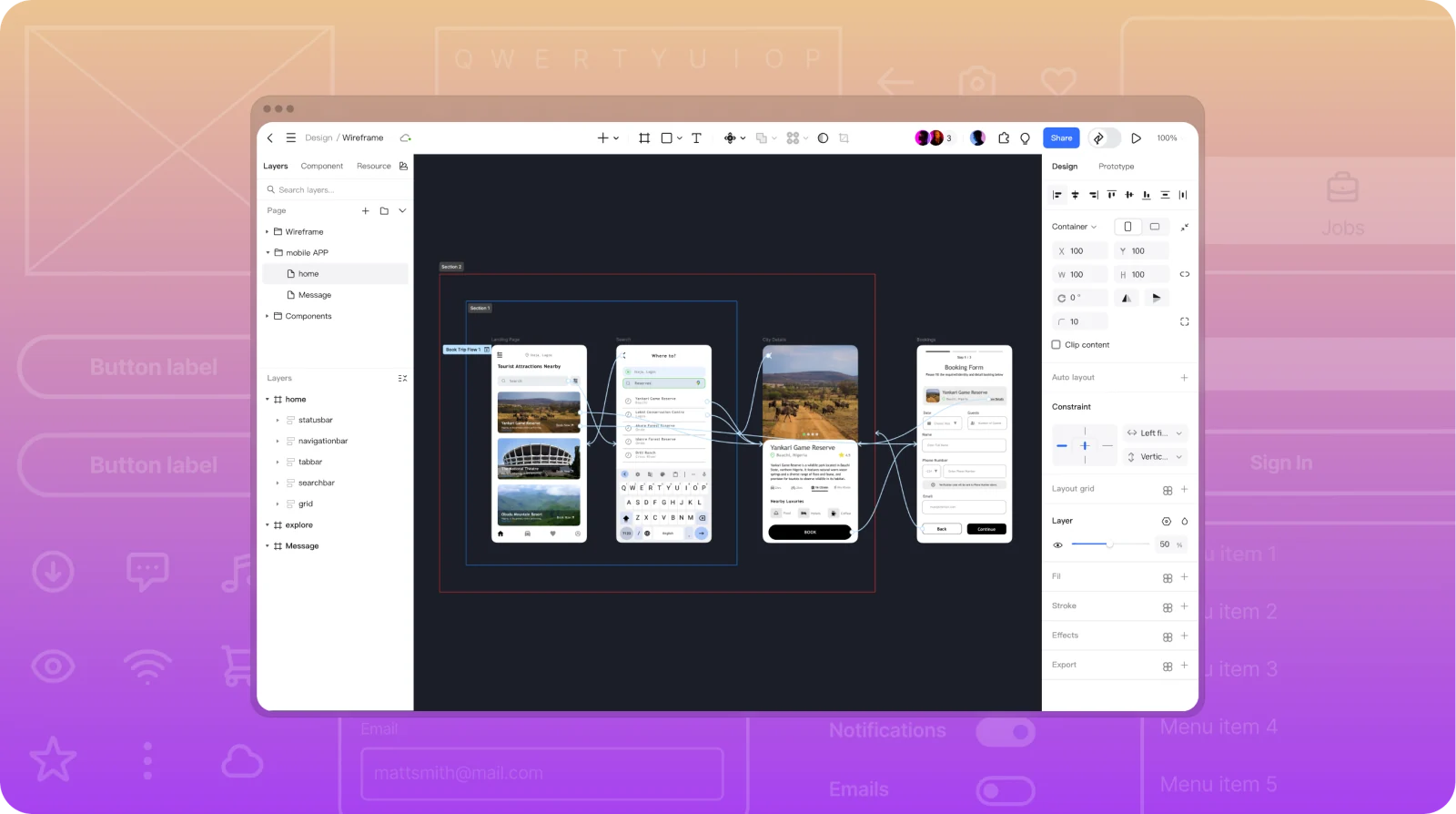Switch to the Layers tab

[276, 167]
